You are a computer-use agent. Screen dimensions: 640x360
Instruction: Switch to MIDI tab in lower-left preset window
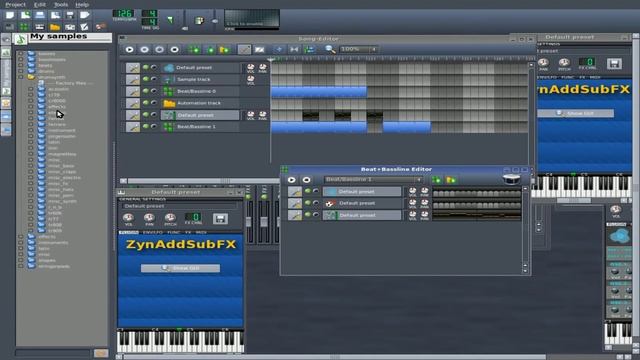click(201, 232)
